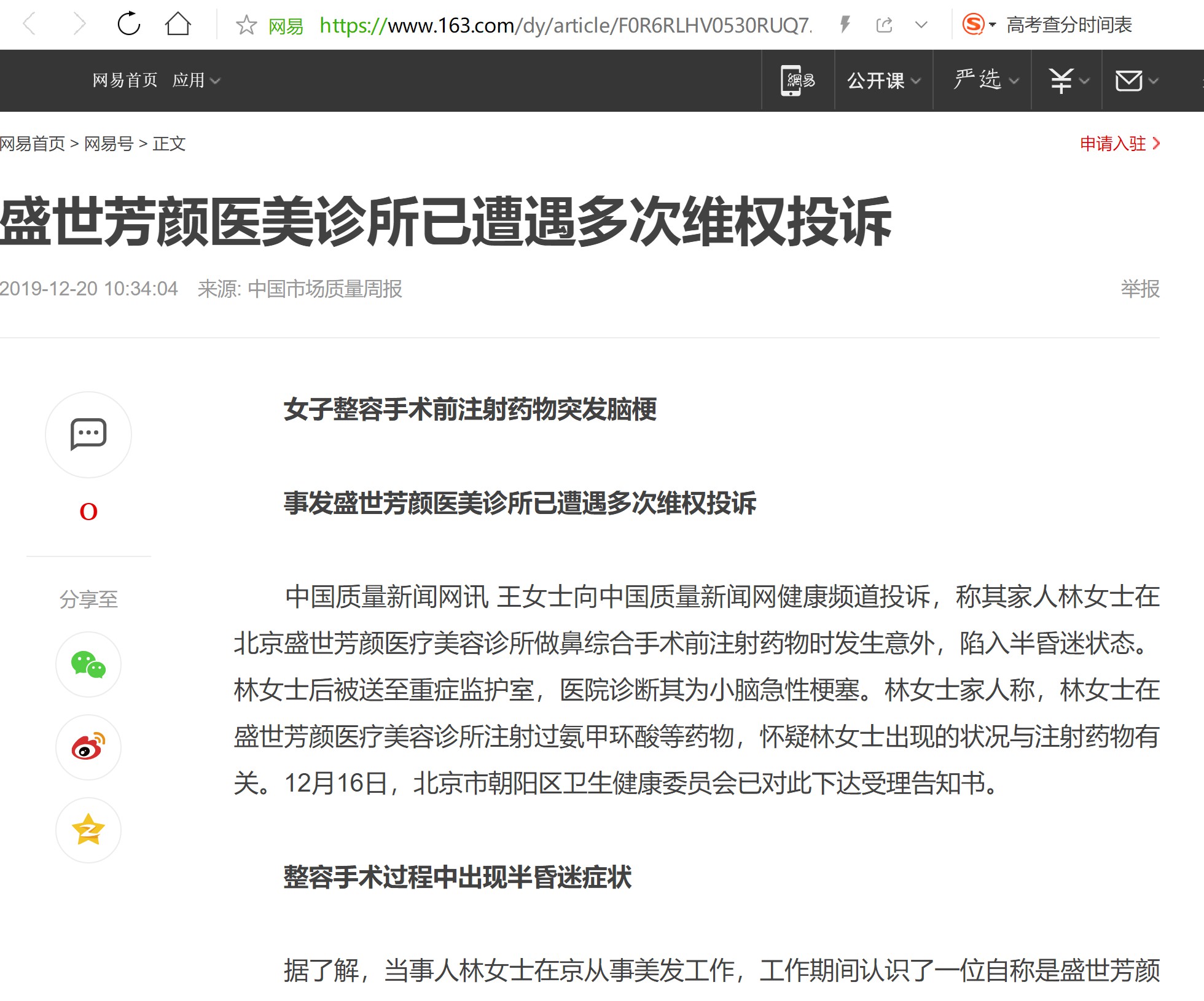
Task: Open the yen payment icon menu
Action: coord(1068,80)
